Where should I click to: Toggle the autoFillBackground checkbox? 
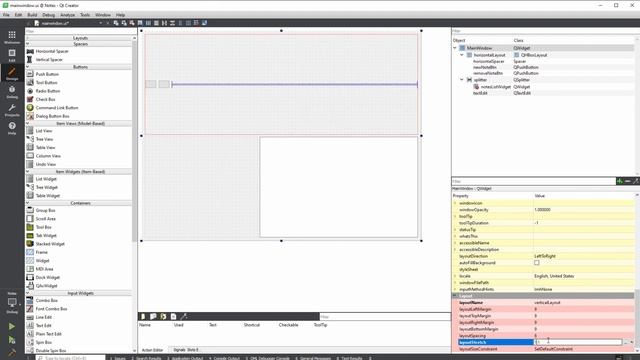coord(537,263)
